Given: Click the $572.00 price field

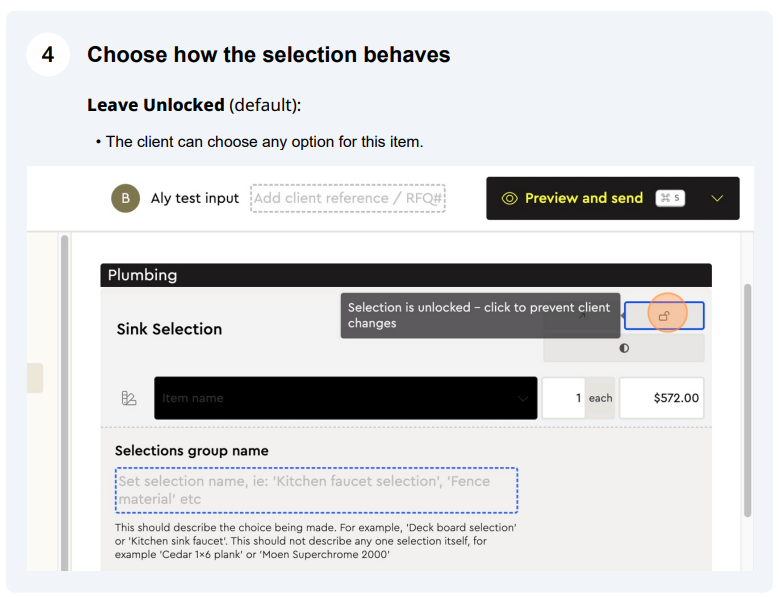Looking at the screenshot, I should point(661,398).
